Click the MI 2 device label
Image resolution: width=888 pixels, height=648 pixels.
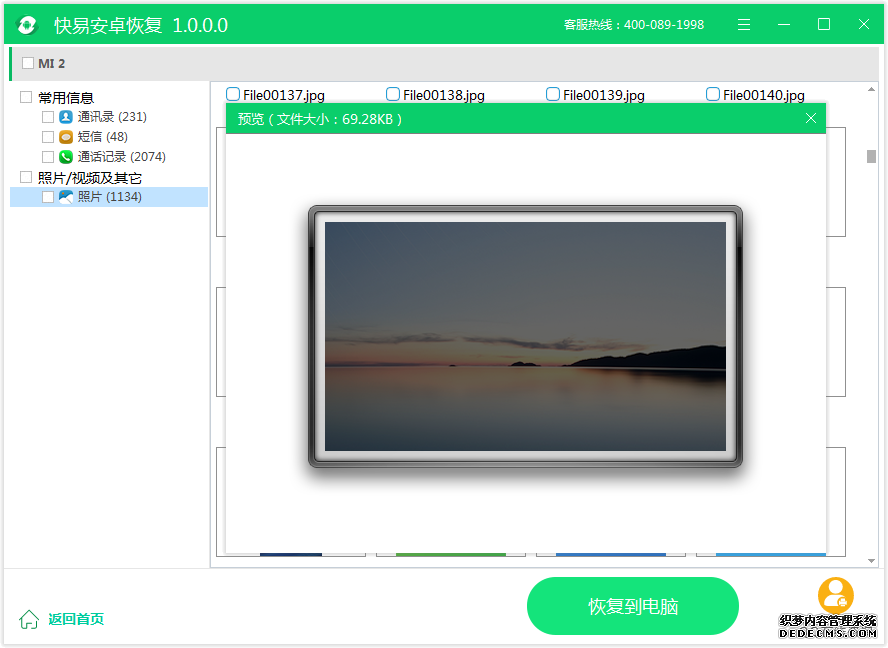52,63
